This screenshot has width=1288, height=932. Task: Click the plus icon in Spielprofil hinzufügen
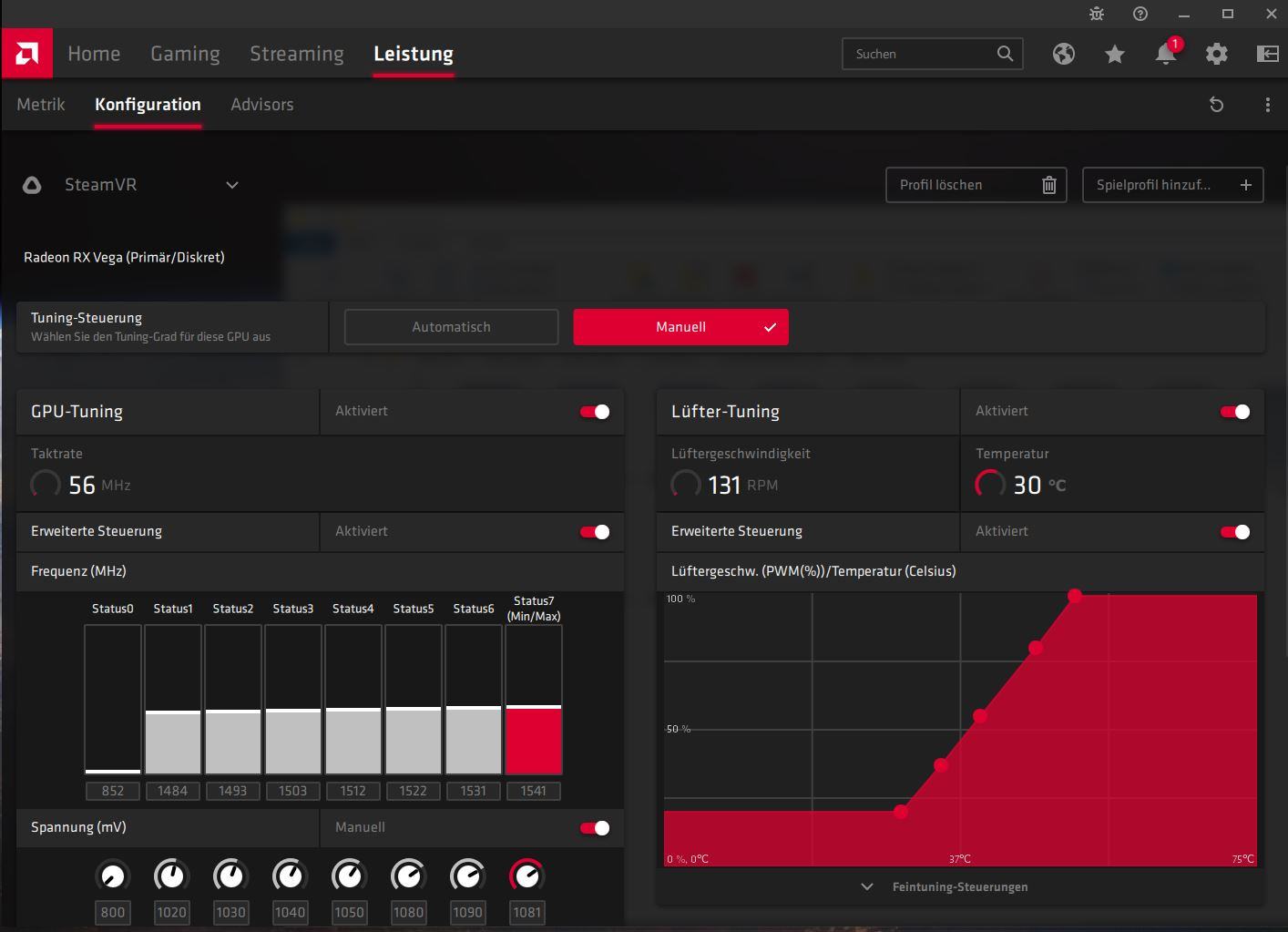pos(1246,185)
